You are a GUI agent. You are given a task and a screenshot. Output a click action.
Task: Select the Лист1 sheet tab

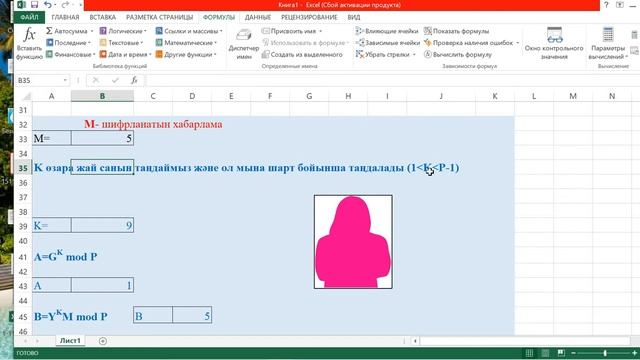click(x=70, y=341)
